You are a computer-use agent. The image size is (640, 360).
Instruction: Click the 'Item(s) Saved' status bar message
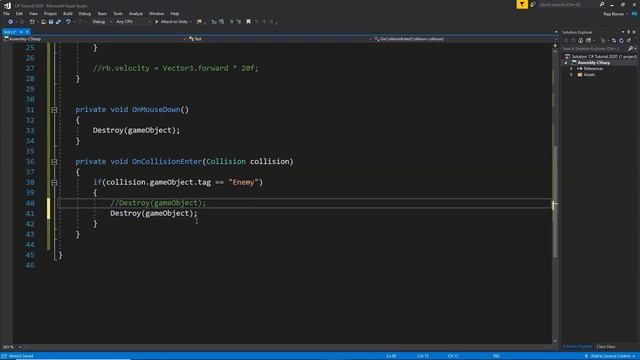[x=21, y=356]
